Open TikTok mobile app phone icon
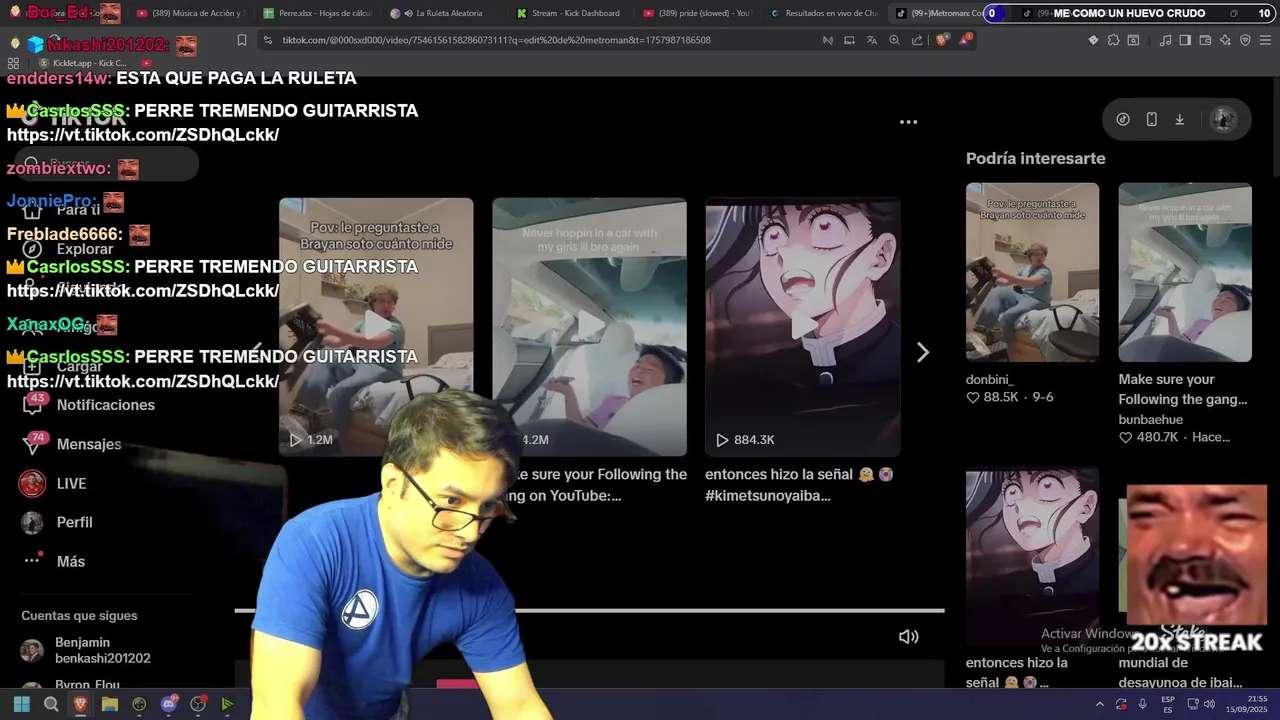1280x720 pixels. coord(1151,119)
